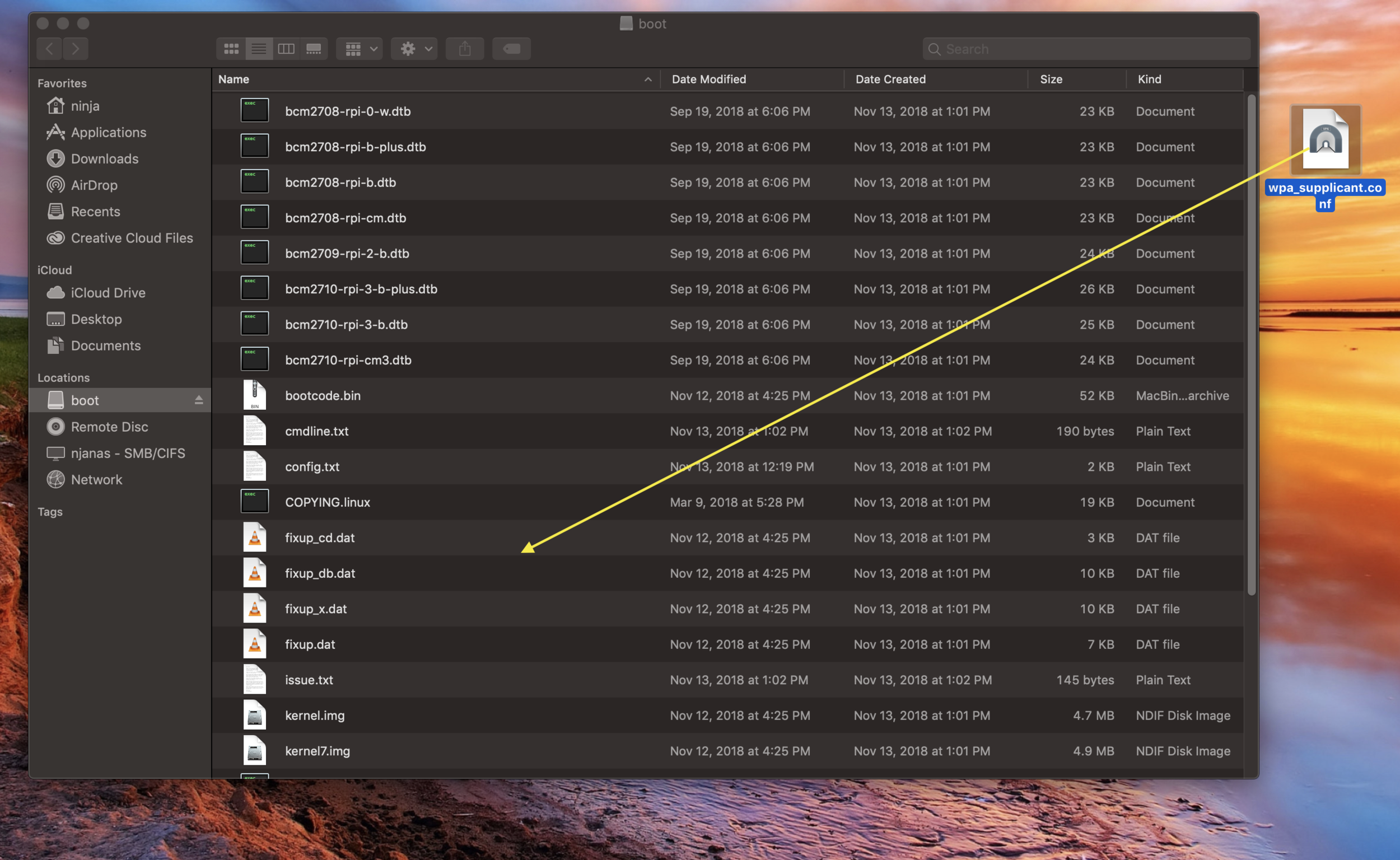Click the forward navigation arrow
The width and height of the screenshot is (1400, 860).
76,49
